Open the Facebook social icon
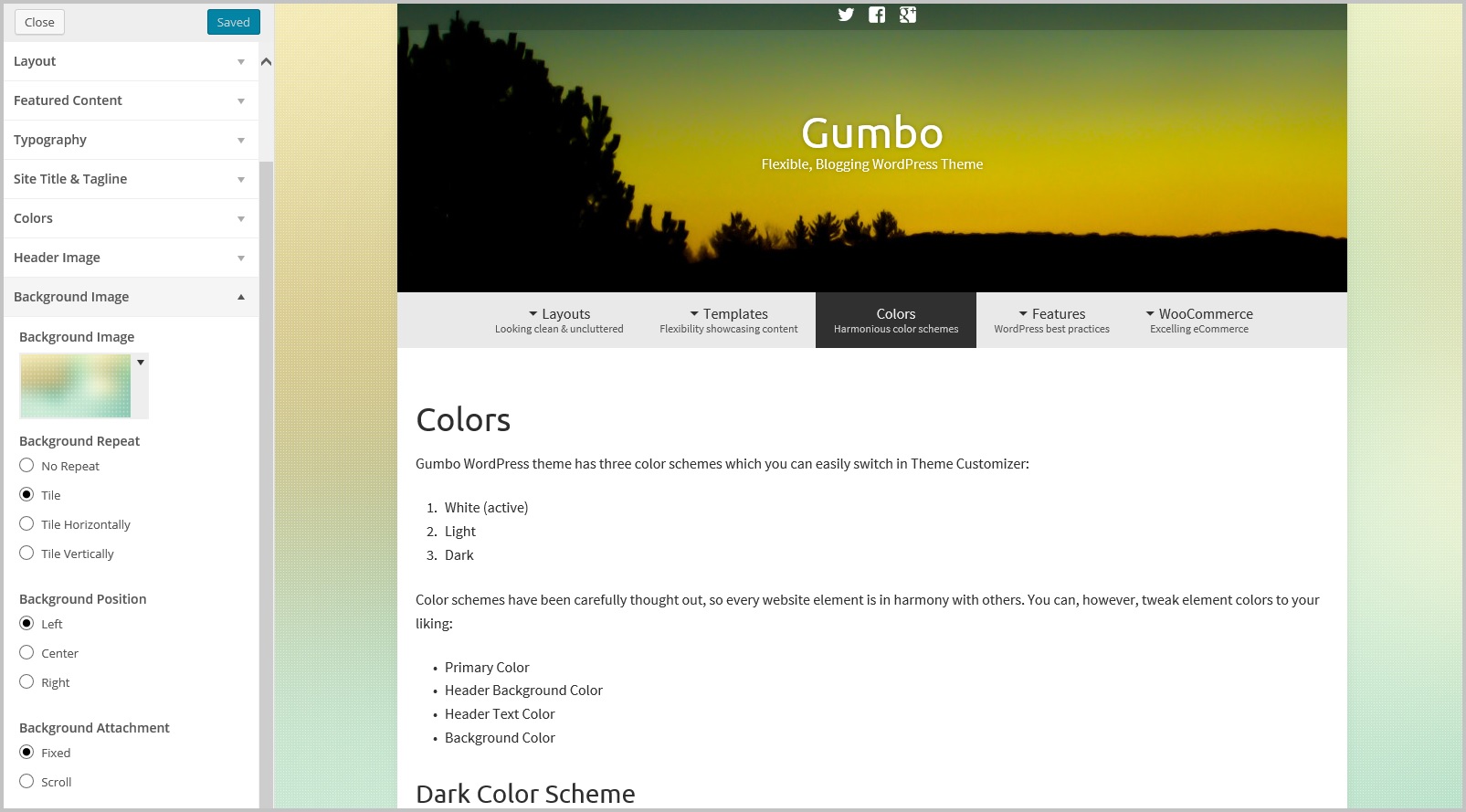 [877, 15]
